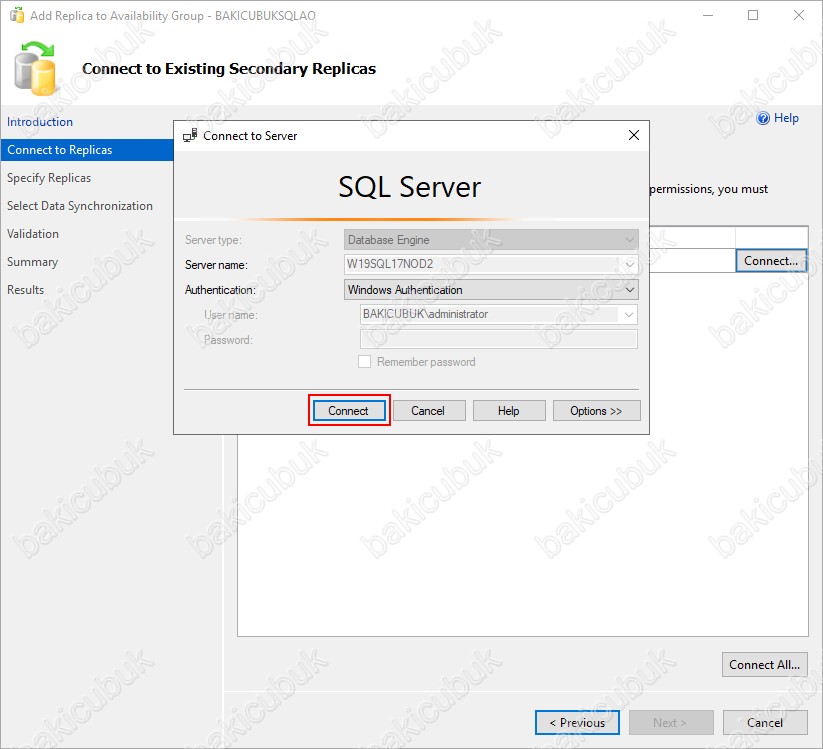Image resolution: width=823 pixels, height=749 pixels.
Task: Click the wizard title bar app icon
Action: coord(17,15)
